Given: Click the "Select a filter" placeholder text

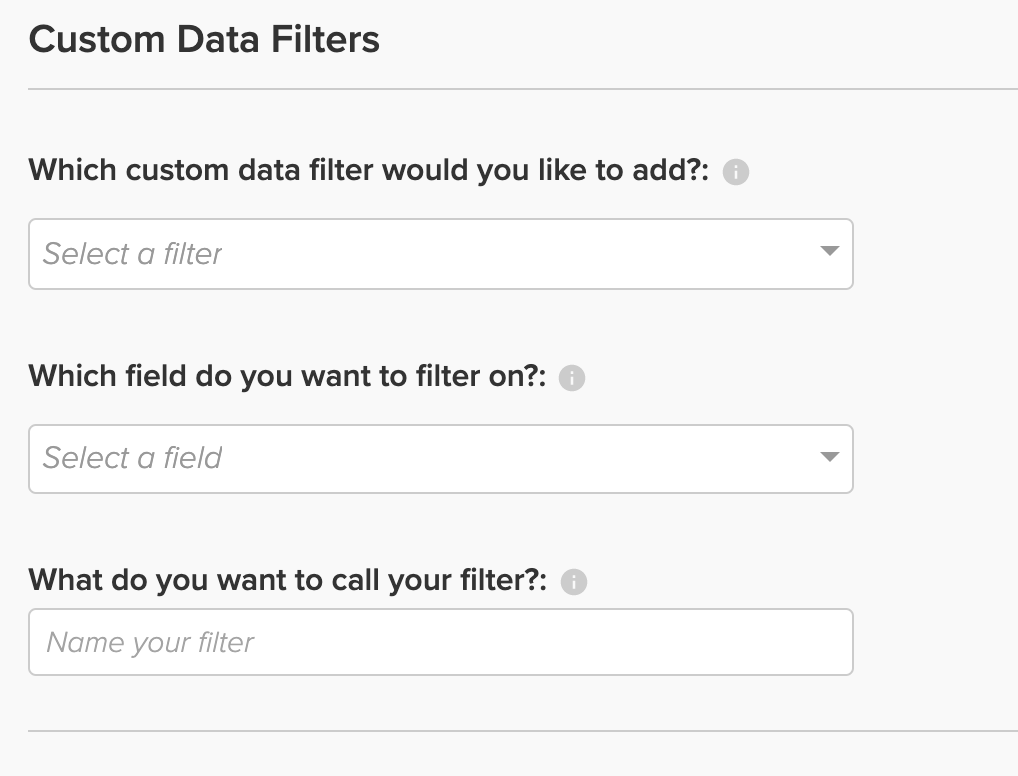Looking at the screenshot, I should [132, 254].
